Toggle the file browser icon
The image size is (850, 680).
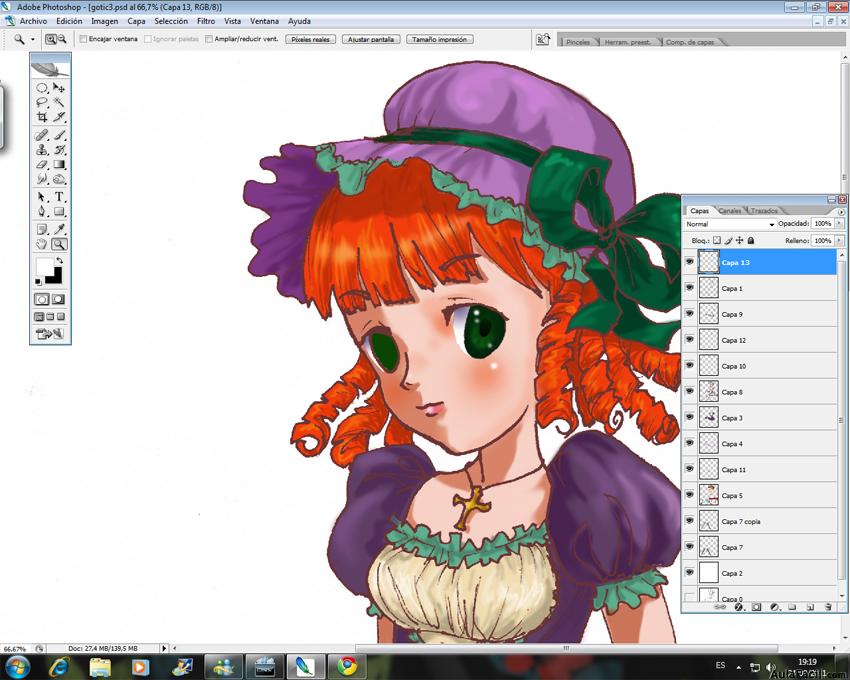[543, 40]
